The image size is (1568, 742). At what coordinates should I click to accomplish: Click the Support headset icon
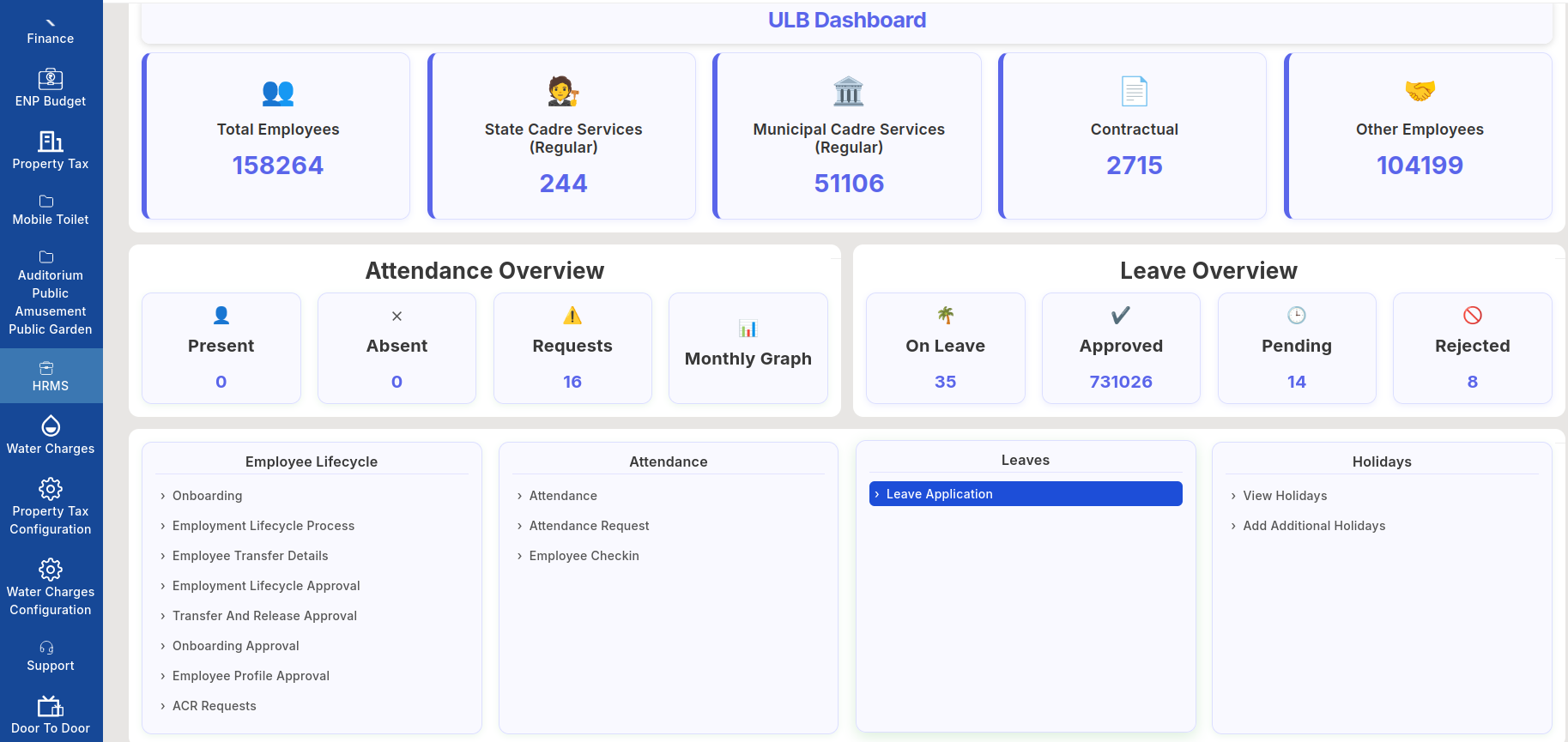click(x=46, y=648)
